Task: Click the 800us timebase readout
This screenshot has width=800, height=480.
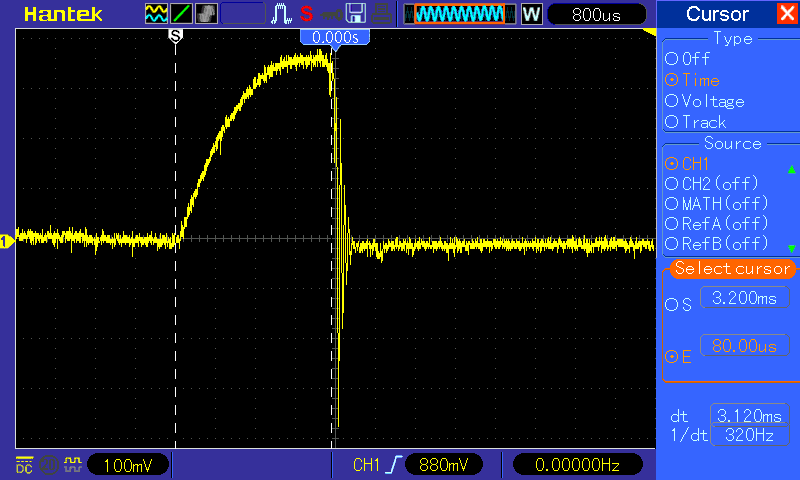Action: pyautogui.click(x=596, y=14)
